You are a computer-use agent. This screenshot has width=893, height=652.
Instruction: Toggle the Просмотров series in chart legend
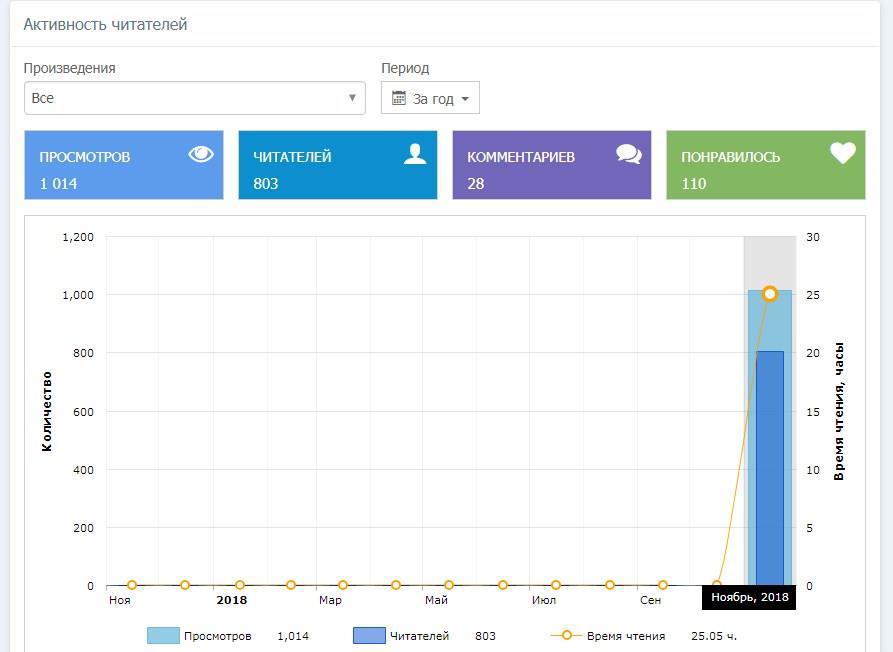point(217,636)
